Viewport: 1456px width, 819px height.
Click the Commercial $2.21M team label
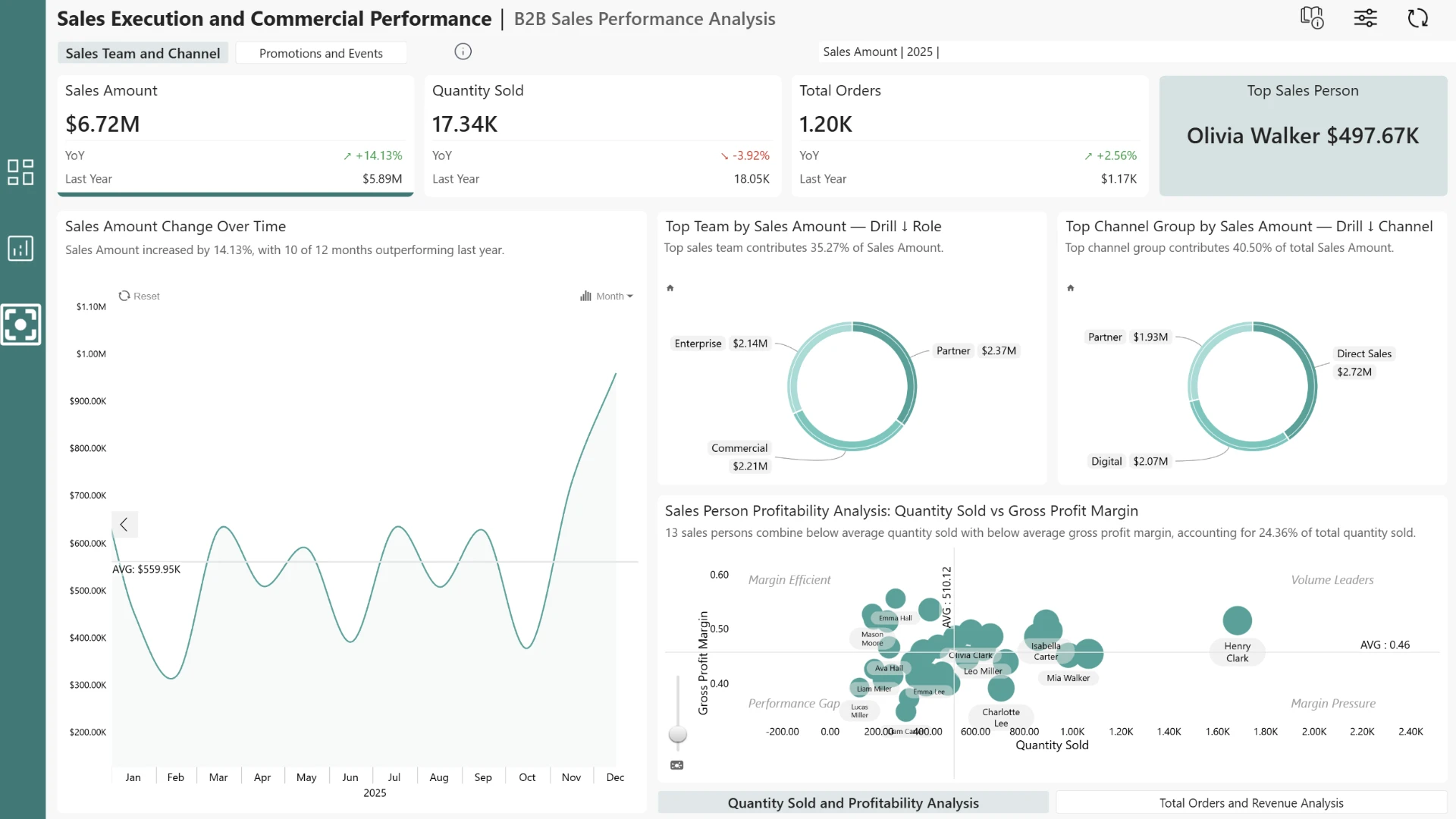pos(739,457)
